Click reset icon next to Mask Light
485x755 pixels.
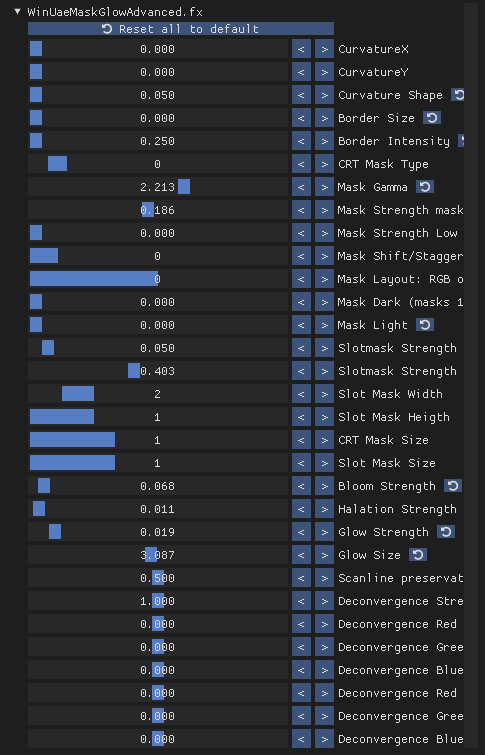pos(425,325)
